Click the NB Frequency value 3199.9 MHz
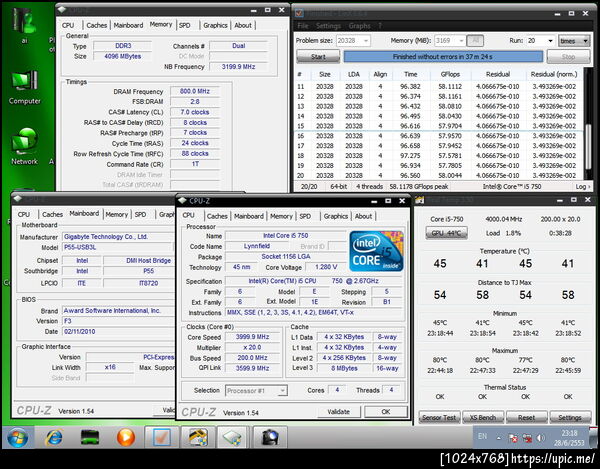 (x=238, y=67)
